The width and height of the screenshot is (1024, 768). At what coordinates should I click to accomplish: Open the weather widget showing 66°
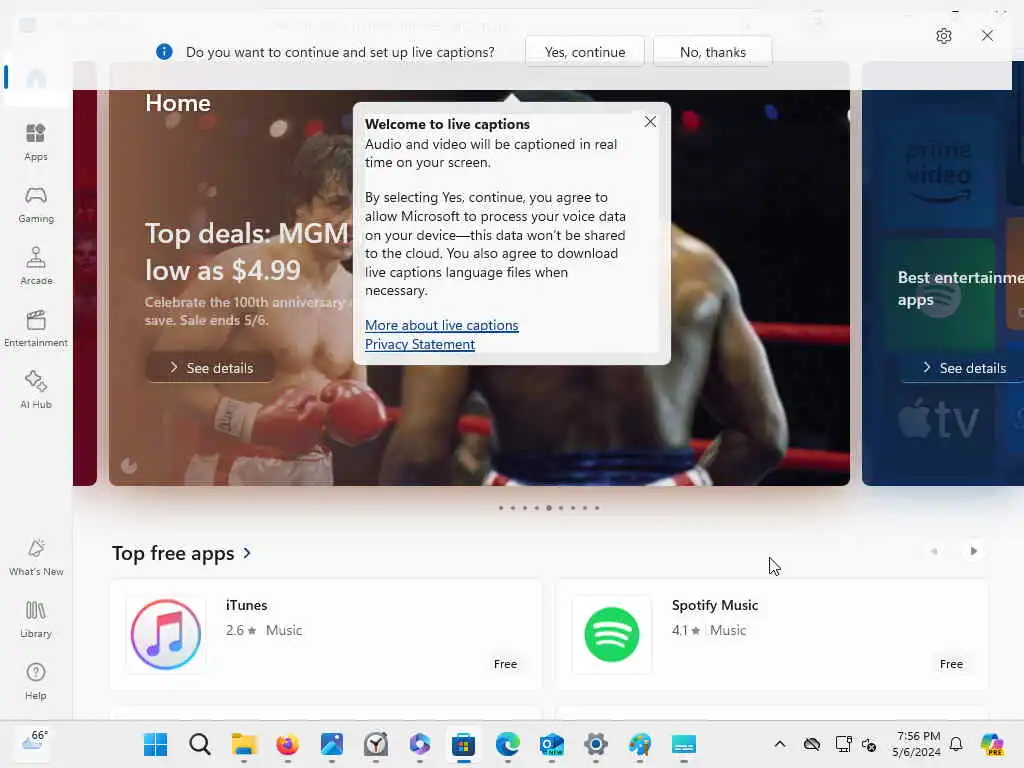point(34,743)
